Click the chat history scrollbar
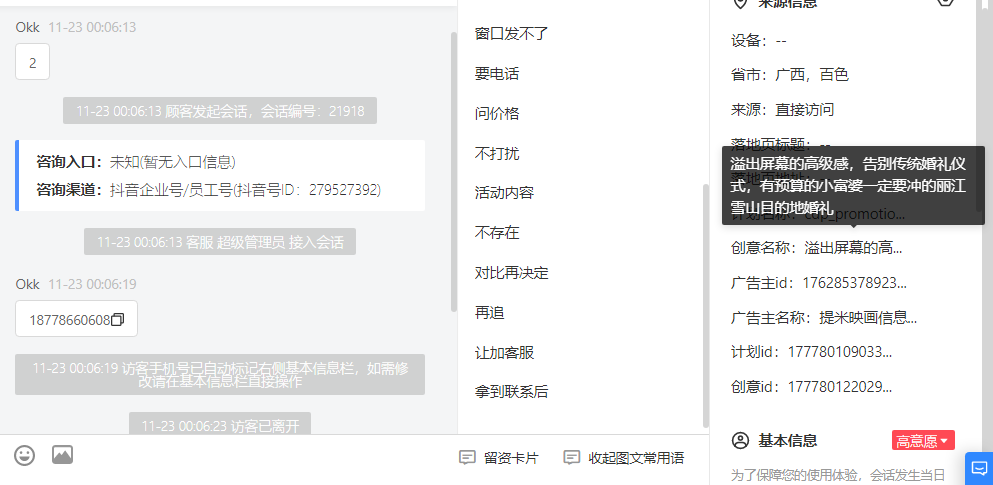 pyautogui.click(x=453, y=171)
